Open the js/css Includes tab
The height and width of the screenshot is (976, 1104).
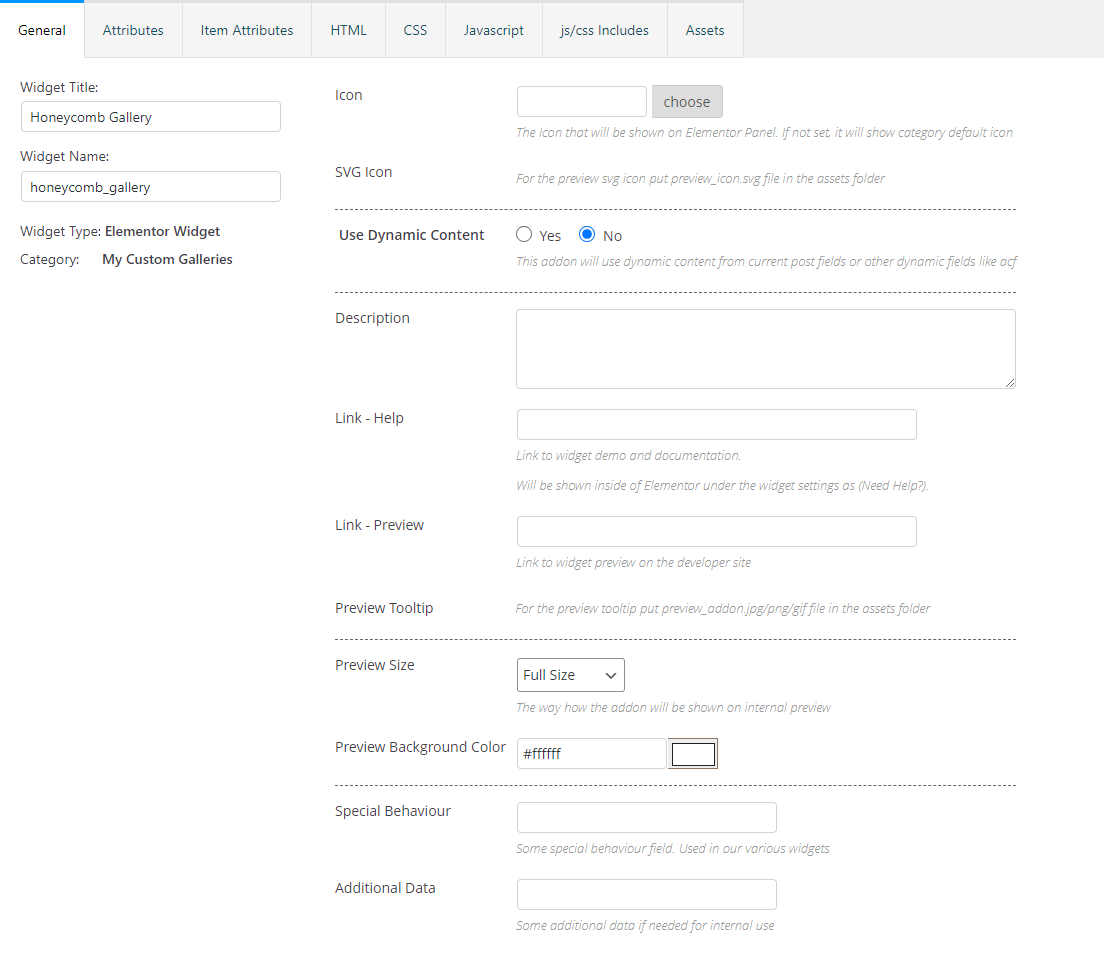[x=605, y=30]
